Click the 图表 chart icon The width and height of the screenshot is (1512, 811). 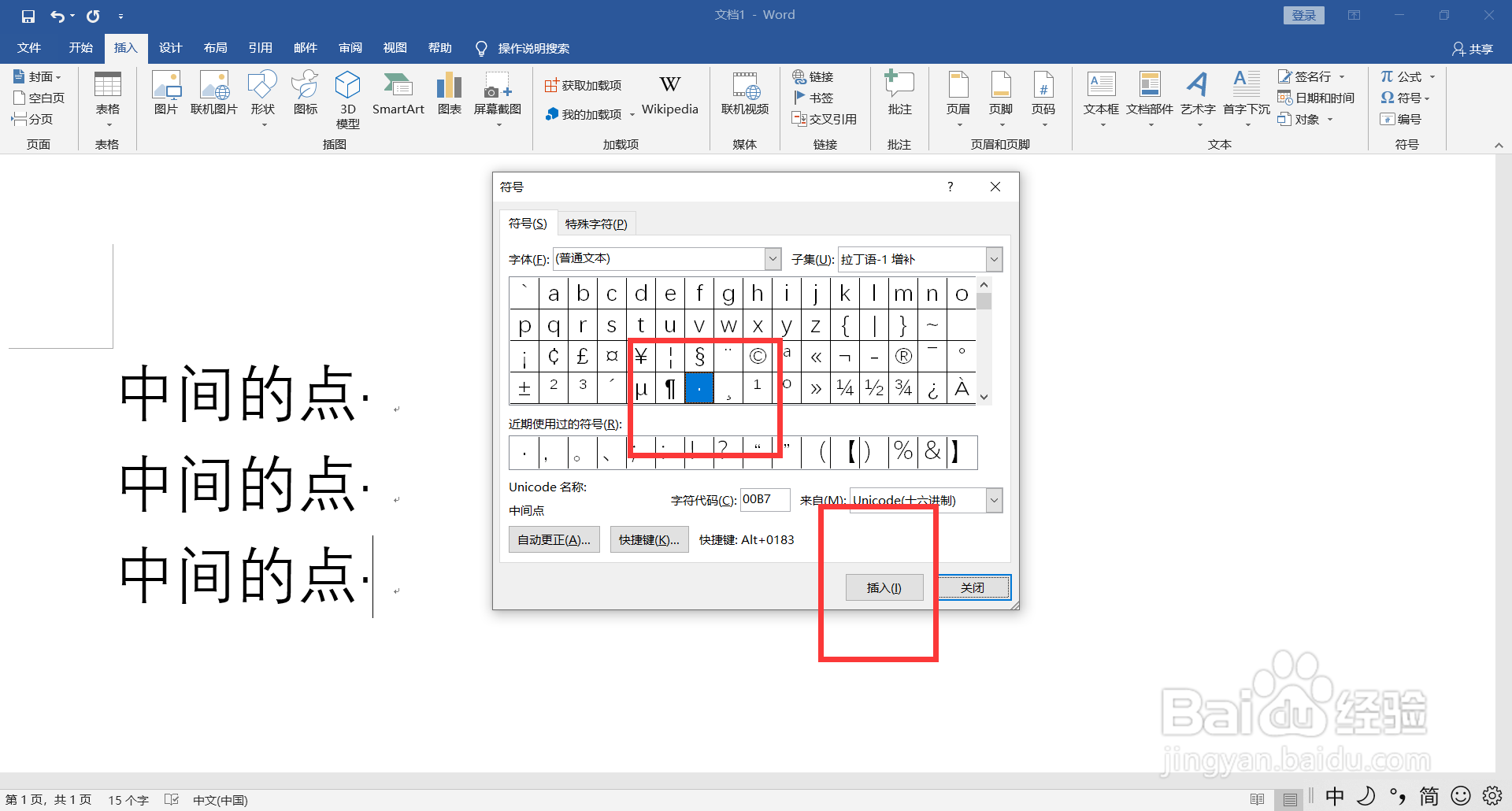click(x=450, y=93)
